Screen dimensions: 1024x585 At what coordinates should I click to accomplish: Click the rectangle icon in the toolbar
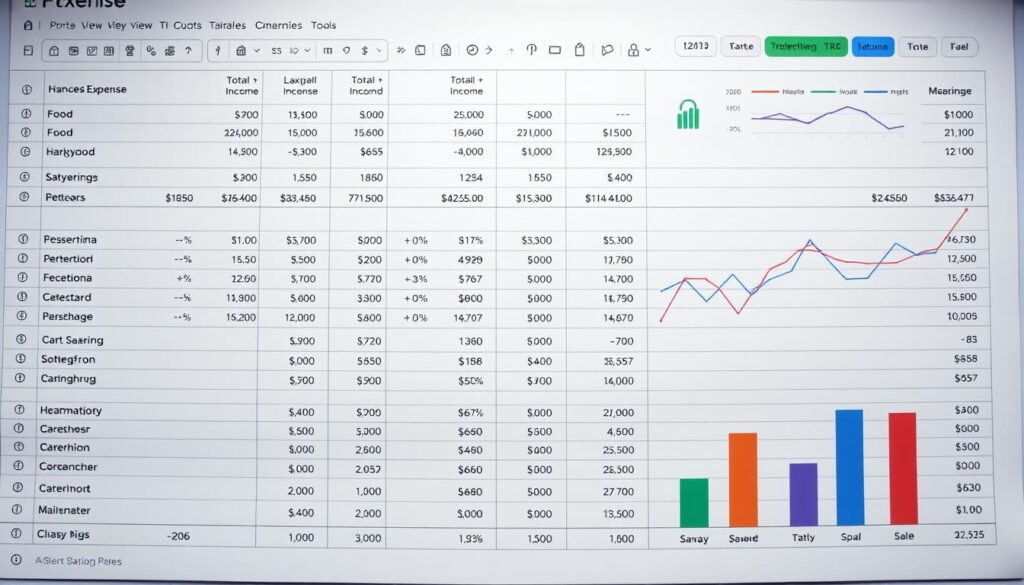pyautogui.click(x=555, y=50)
